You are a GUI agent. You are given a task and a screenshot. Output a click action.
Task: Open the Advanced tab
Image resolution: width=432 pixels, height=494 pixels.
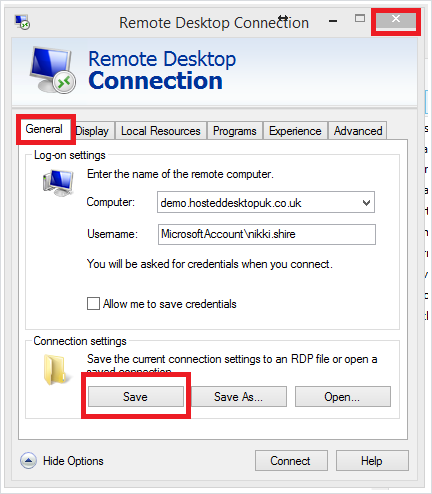pyautogui.click(x=358, y=131)
